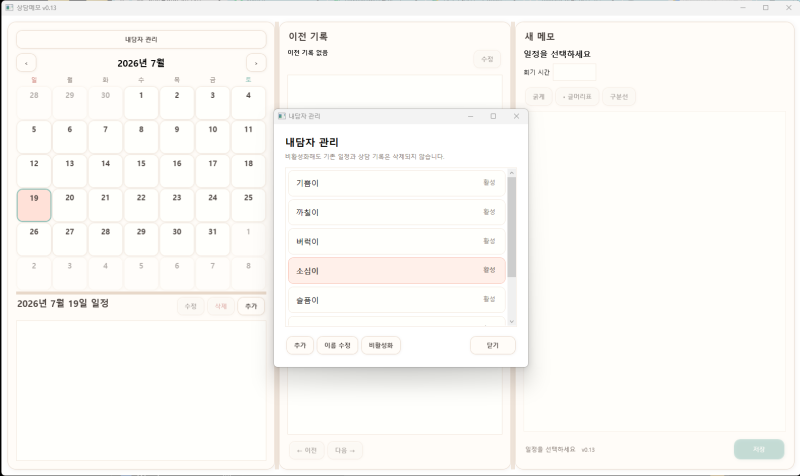The height and width of the screenshot is (476, 800).
Task: Select highlighted client 소심이
Action: point(396,270)
